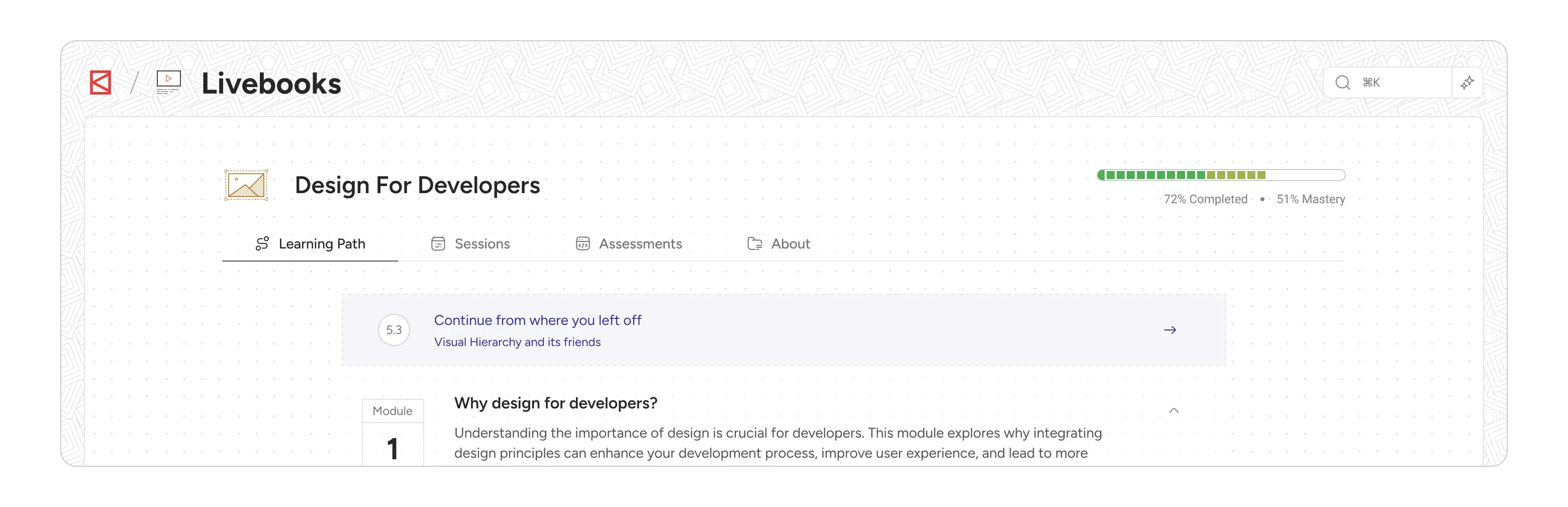This screenshot has width=1568, height=507.
Task: Collapse the 'Why design for developers?' module
Action: click(x=1173, y=411)
